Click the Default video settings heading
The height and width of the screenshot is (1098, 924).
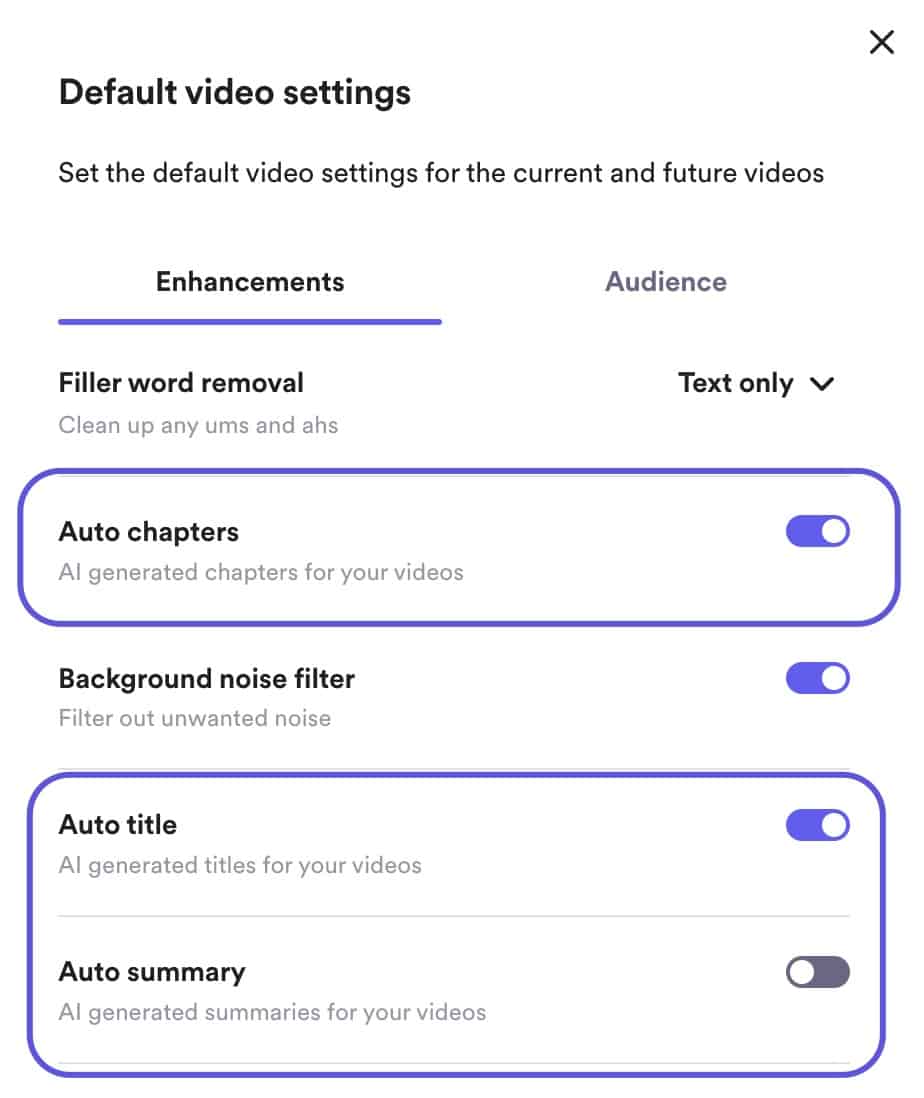pyautogui.click(x=235, y=93)
